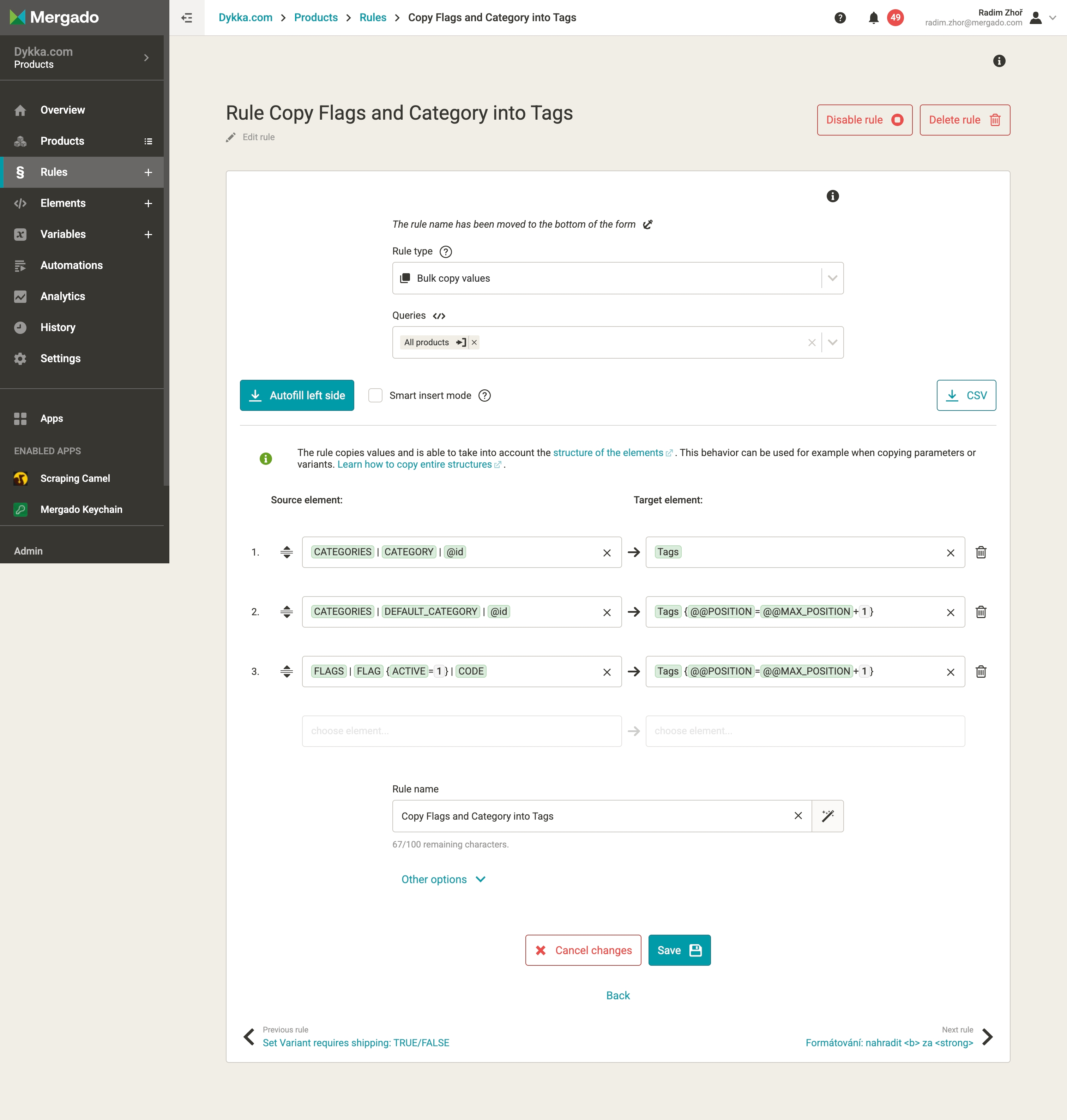Open help via top question mark icon

[840, 18]
